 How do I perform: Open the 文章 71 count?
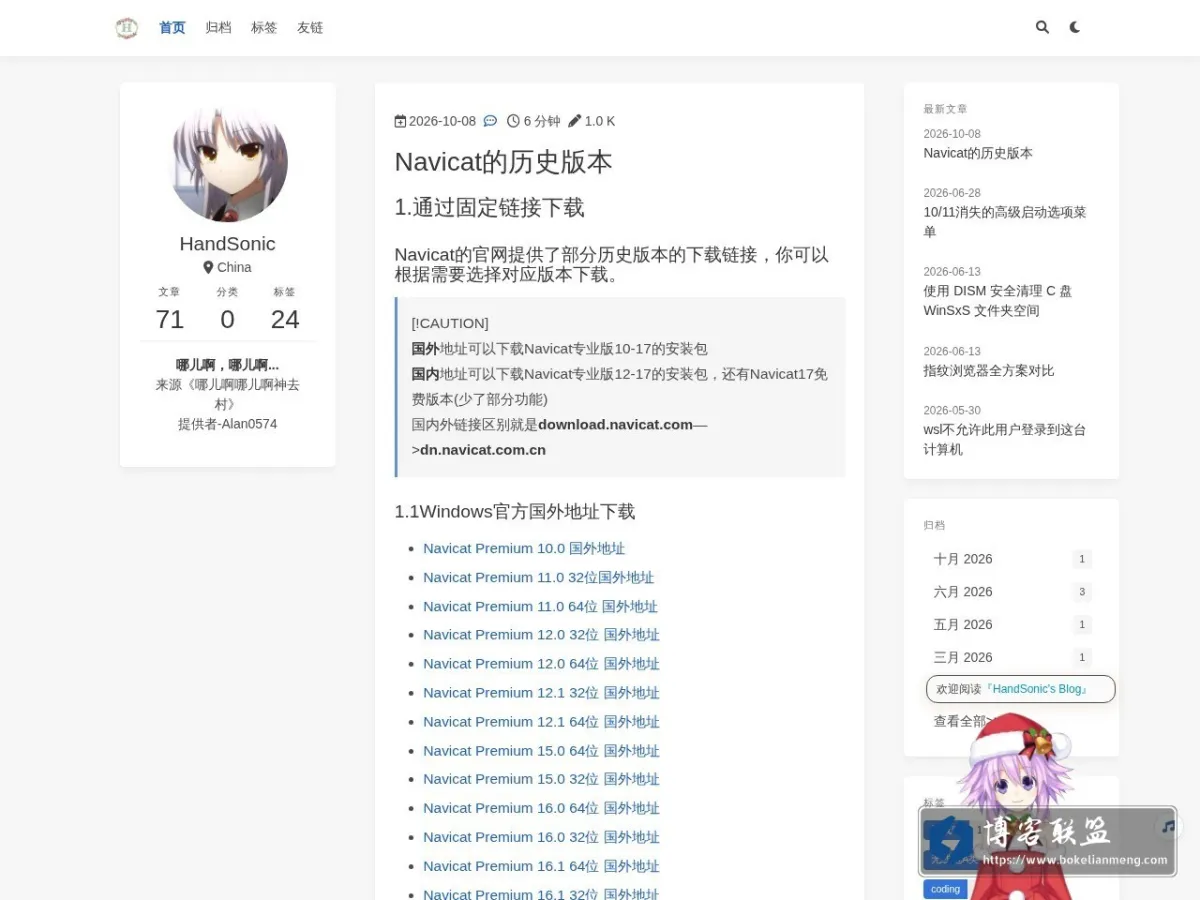[x=170, y=309]
